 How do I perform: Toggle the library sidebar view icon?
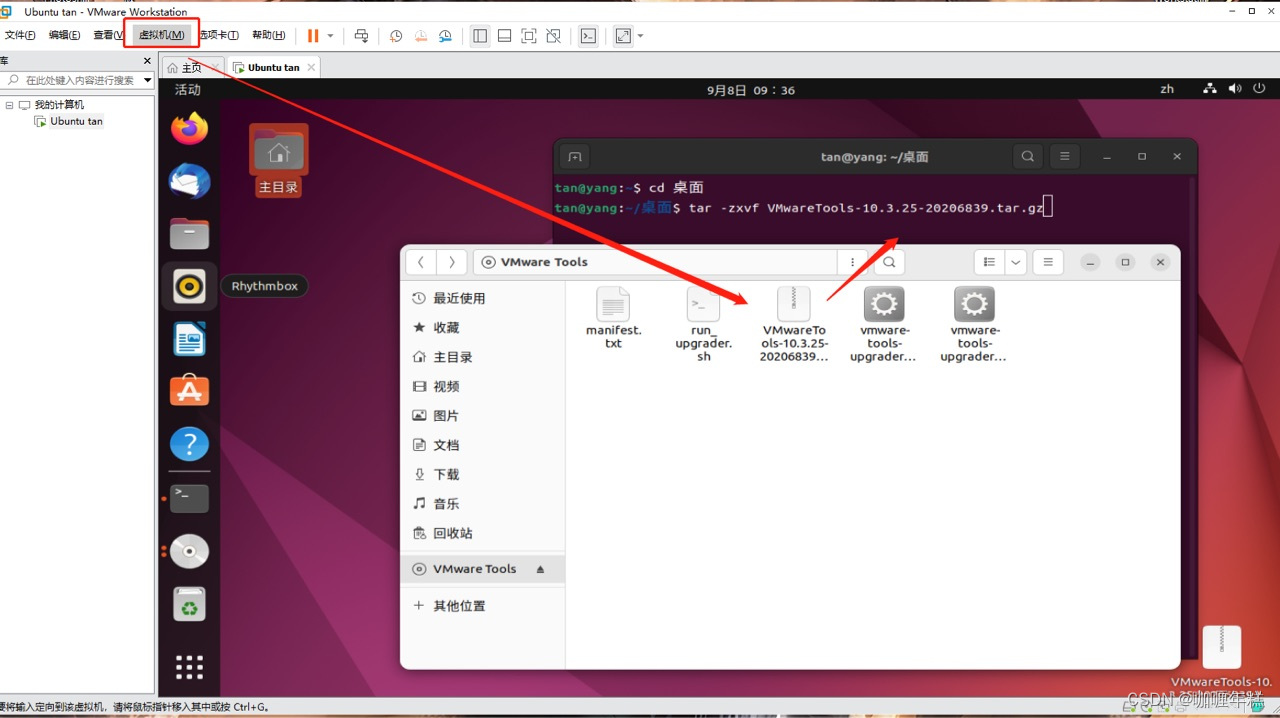[480, 36]
